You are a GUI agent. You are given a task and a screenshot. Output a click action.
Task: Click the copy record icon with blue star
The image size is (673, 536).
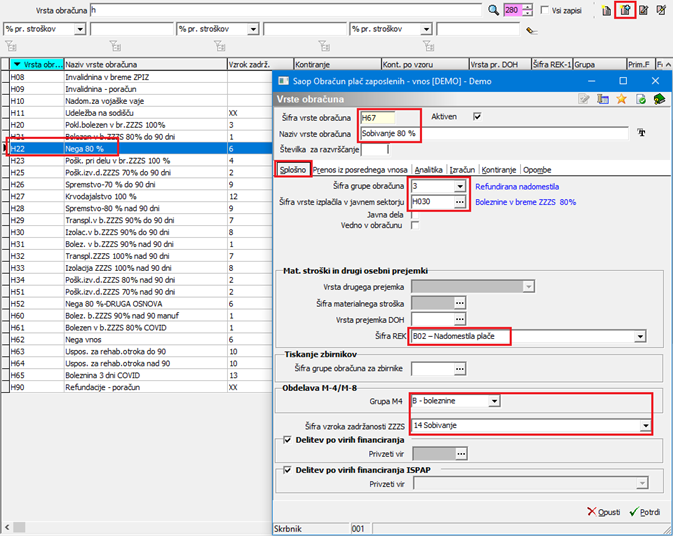point(625,10)
